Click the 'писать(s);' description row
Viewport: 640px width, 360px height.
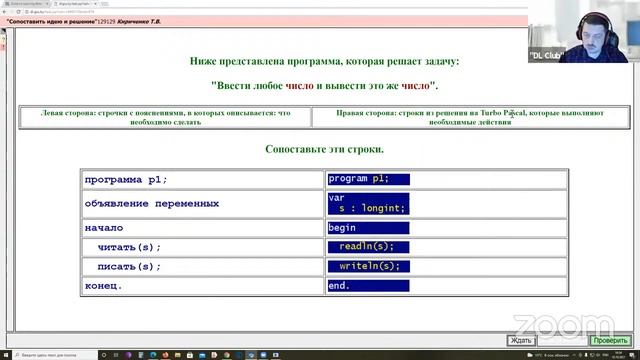tap(202, 267)
